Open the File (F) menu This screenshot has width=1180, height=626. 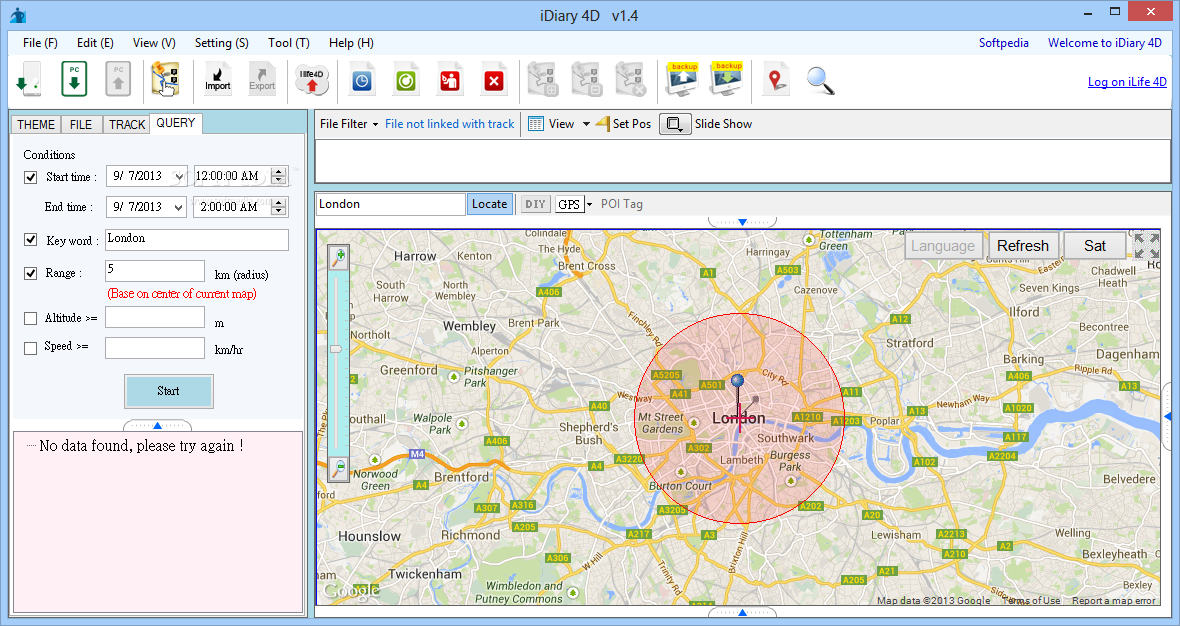coord(40,43)
